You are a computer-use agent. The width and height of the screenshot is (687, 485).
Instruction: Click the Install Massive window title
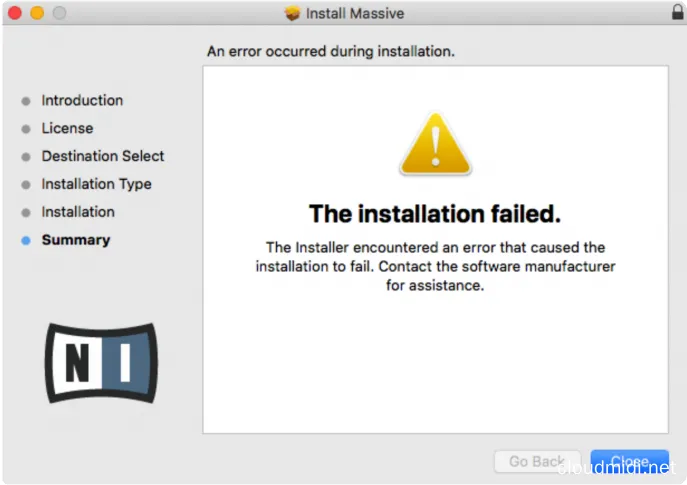point(355,13)
